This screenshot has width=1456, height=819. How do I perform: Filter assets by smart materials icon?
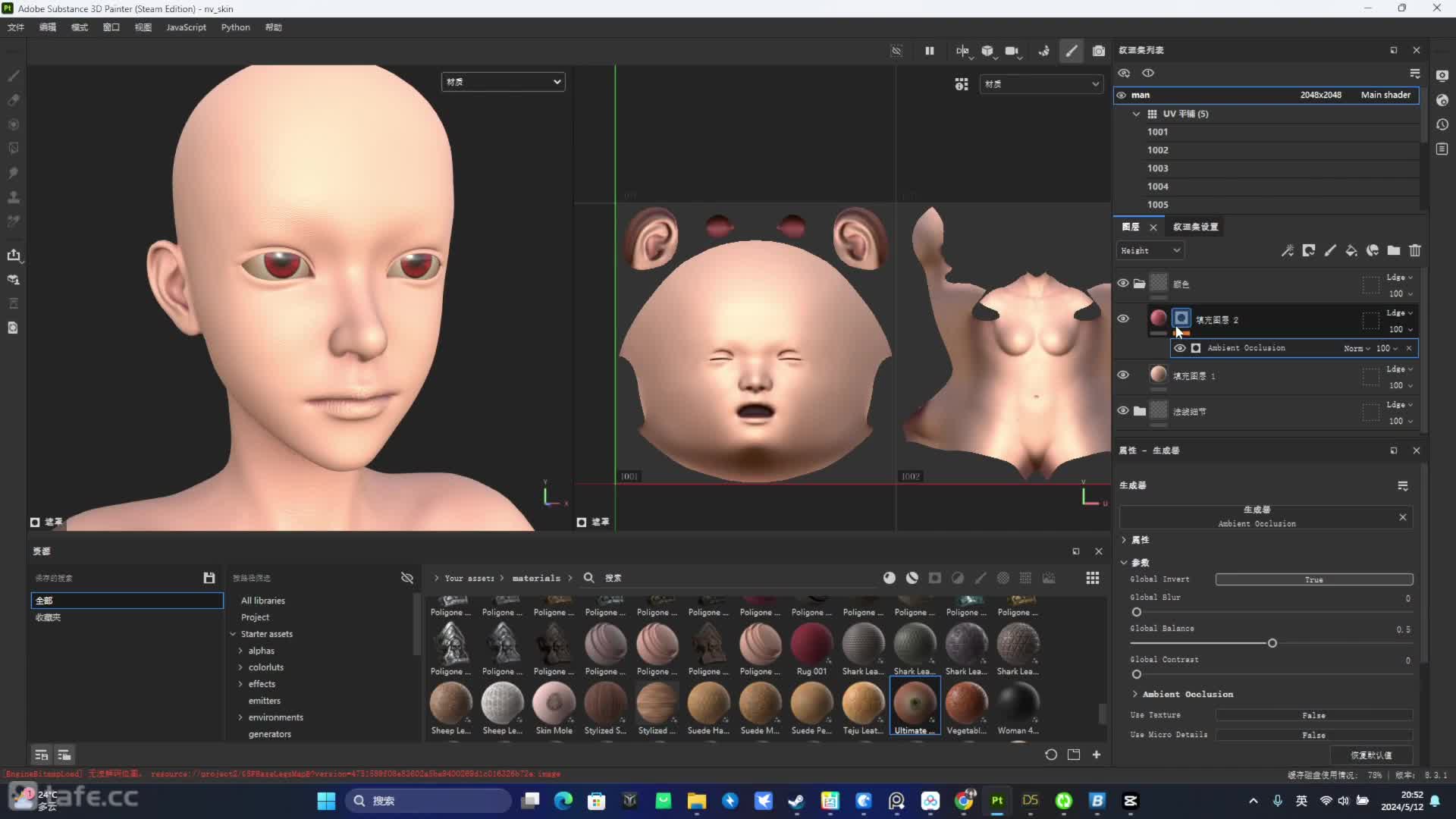(912, 578)
